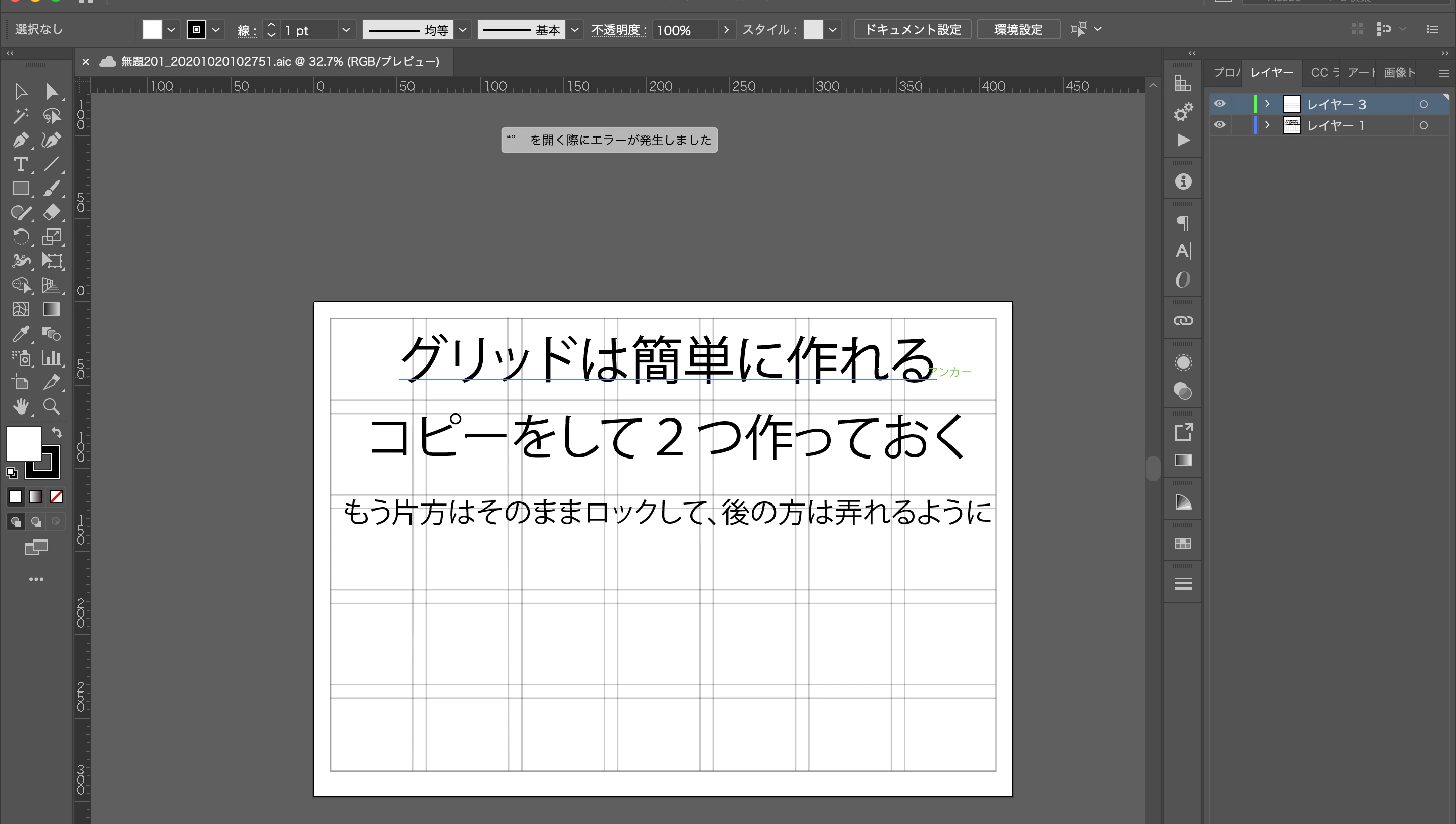The image size is (1456, 824).
Task: Swap fill and stroke colors
Action: [x=57, y=432]
